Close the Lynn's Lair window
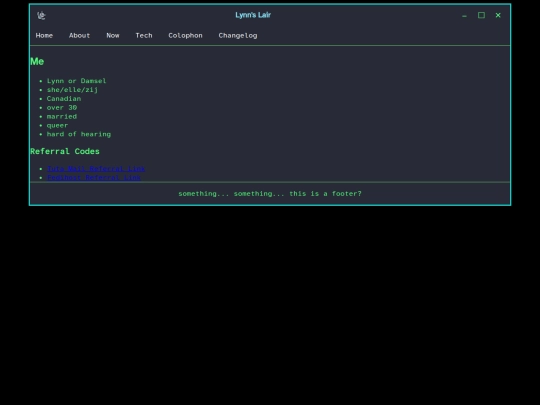The height and width of the screenshot is (405, 540). [498, 15]
